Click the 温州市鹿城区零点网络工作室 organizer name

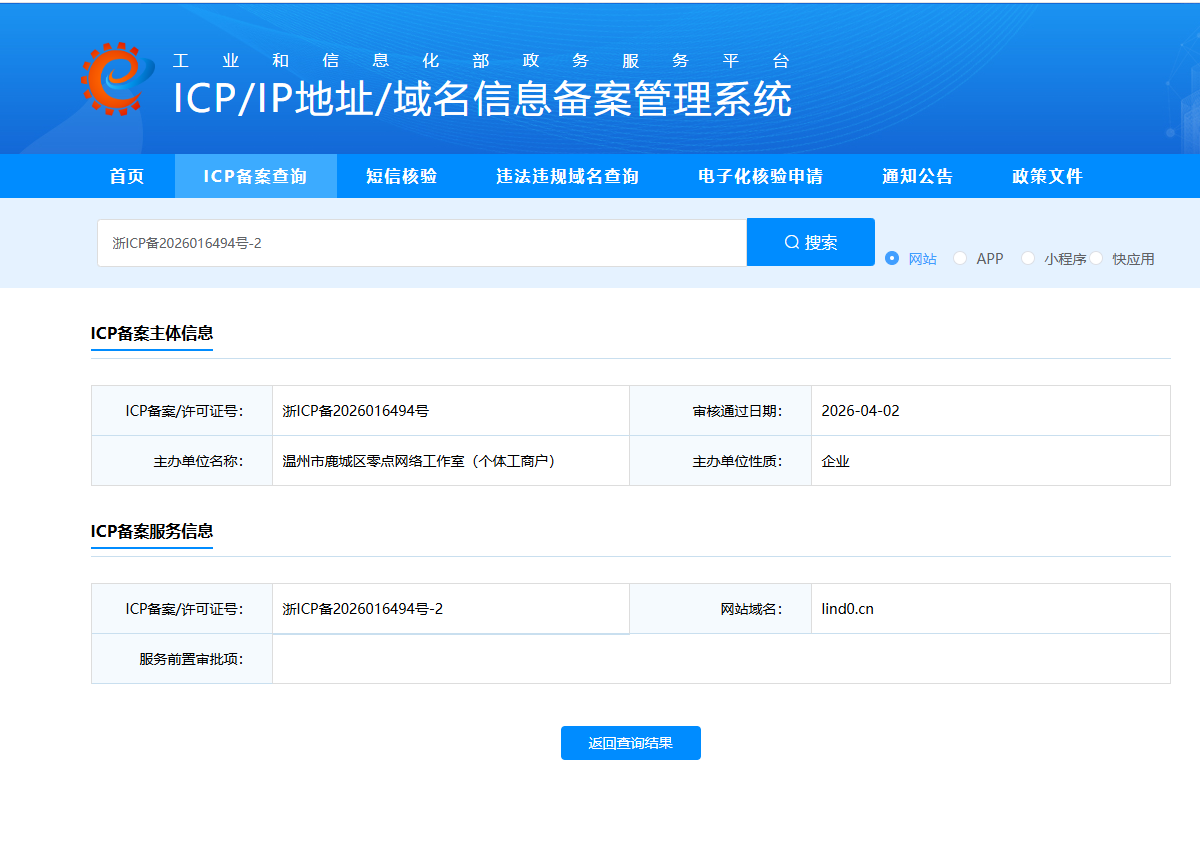point(419,461)
